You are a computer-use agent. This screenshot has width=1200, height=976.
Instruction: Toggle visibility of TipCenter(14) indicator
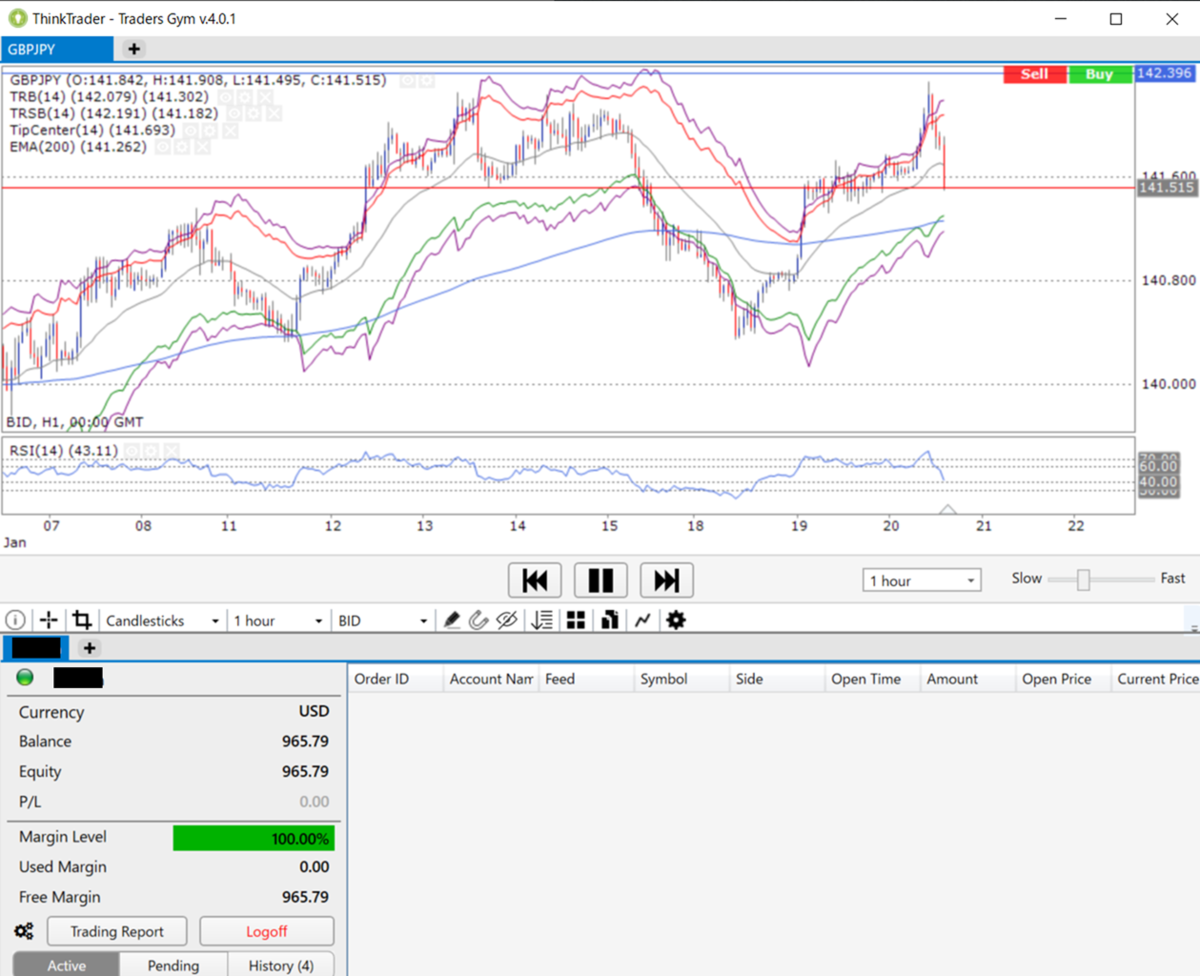click(x=192, y=131)
